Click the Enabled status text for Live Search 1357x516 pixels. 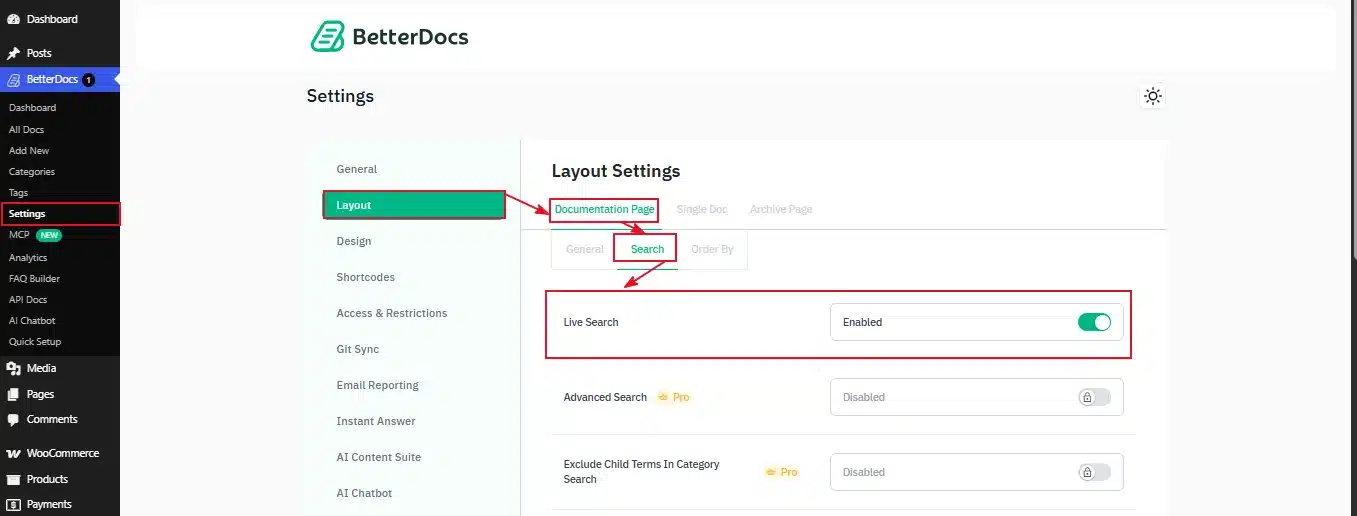[862, 322]
